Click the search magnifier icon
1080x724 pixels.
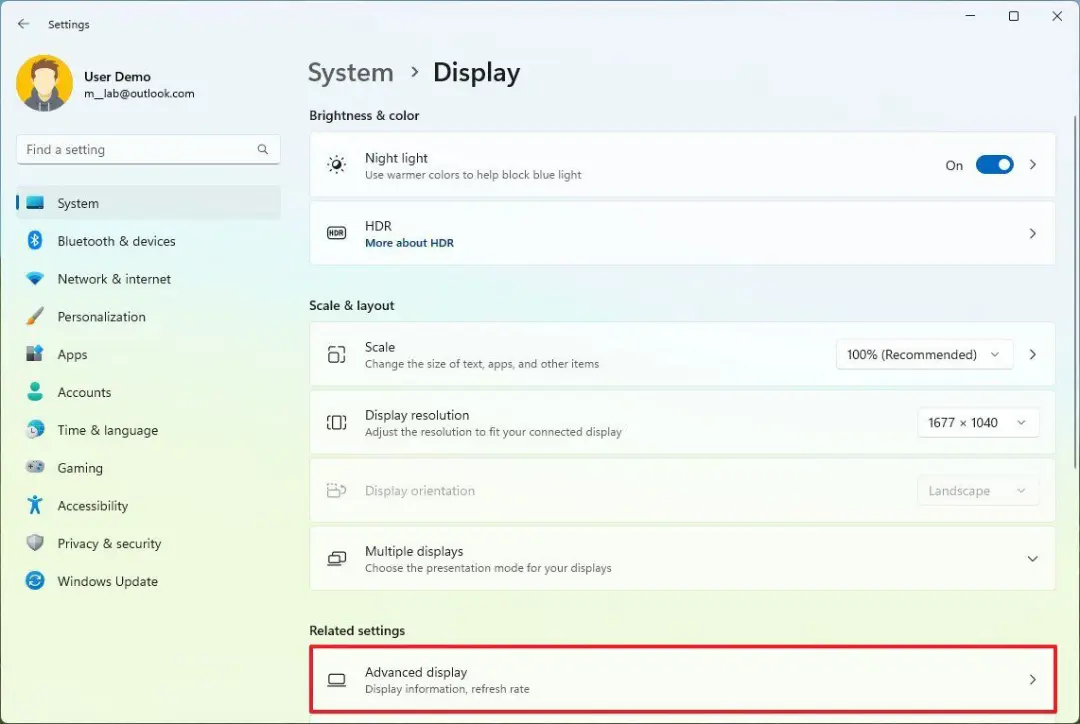coord(262,149)
